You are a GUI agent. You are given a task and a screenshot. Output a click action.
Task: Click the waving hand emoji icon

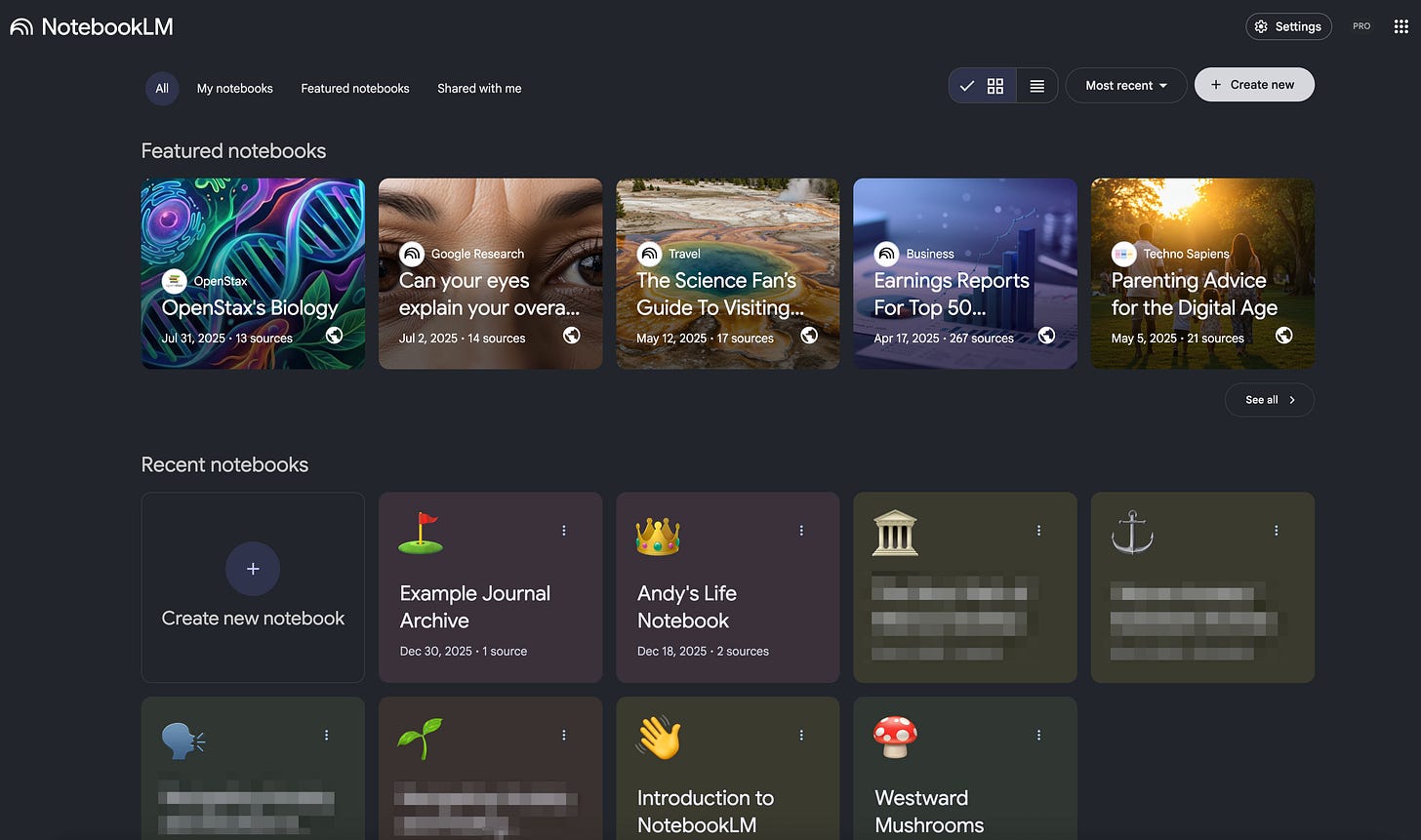(x=658, y=739)
